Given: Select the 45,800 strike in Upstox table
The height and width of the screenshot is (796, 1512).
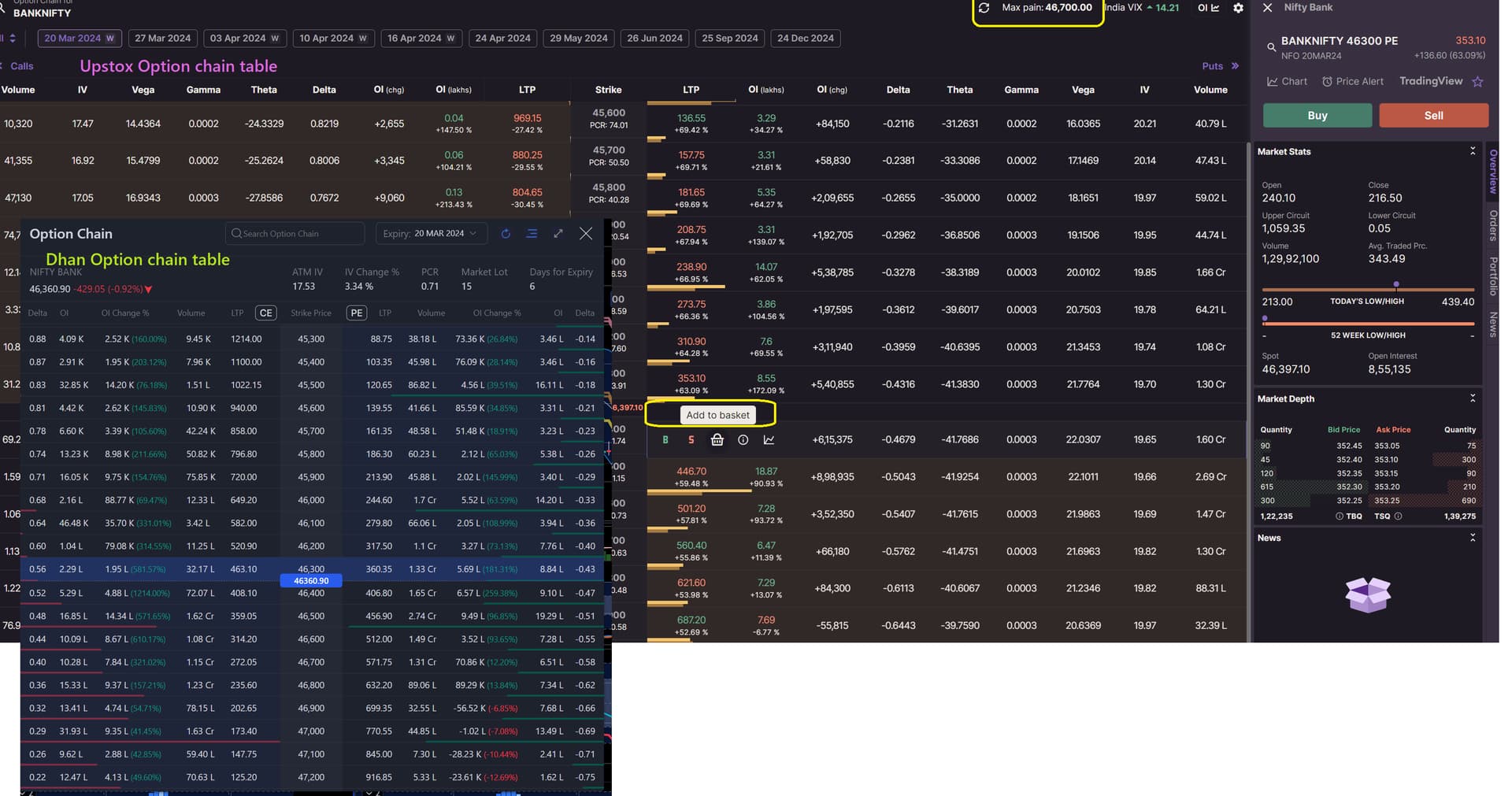Looking at the screenshot, I should [x=609, y=187].
